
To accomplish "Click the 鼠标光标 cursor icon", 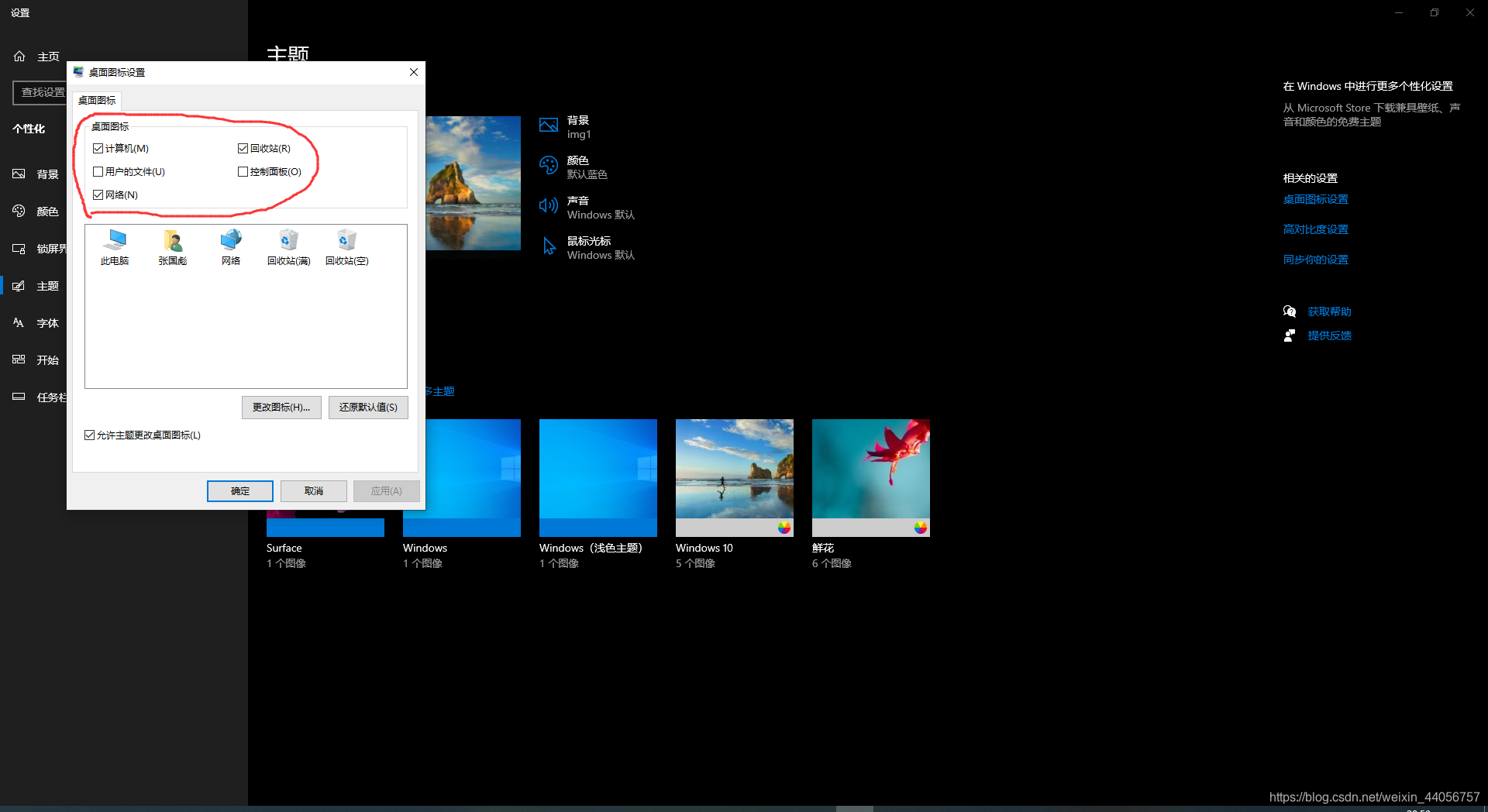I will coord(549,246).
